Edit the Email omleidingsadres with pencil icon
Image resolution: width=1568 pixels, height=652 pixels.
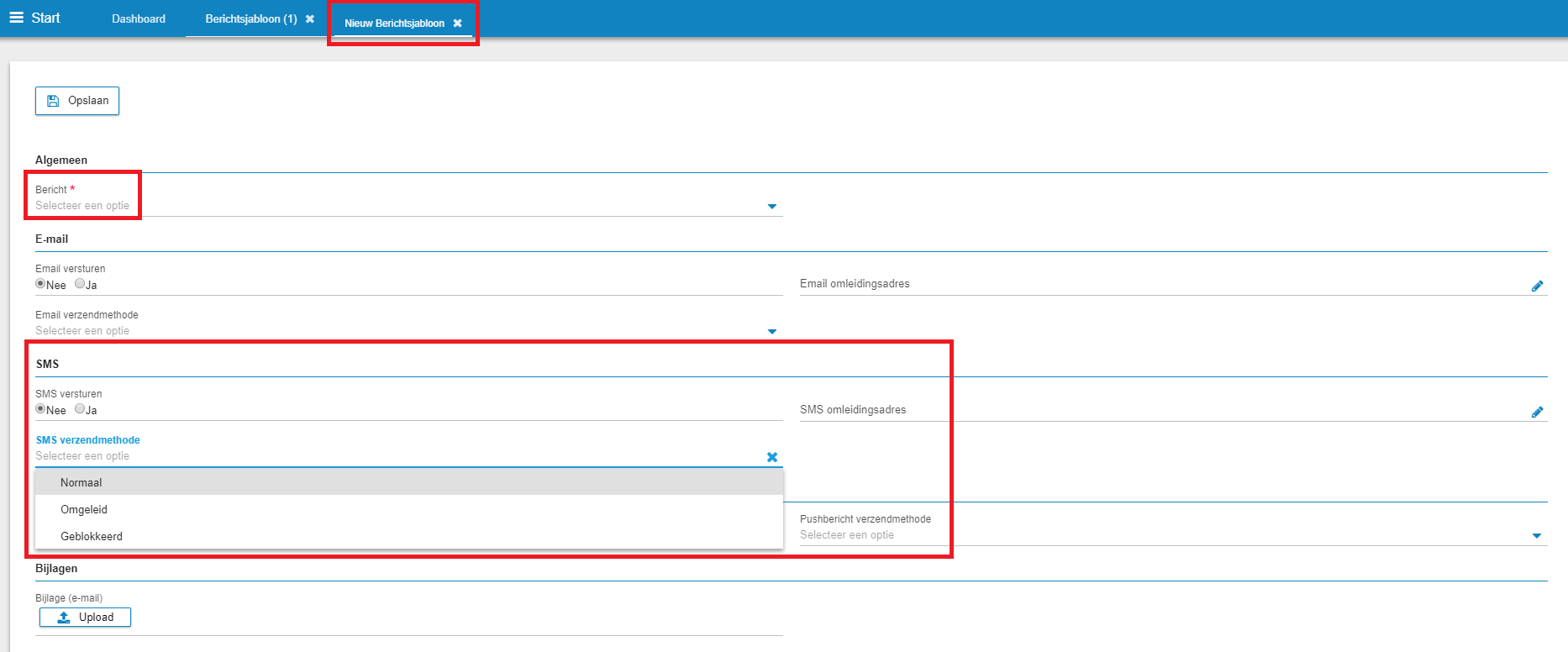[x=1537, y=286]
